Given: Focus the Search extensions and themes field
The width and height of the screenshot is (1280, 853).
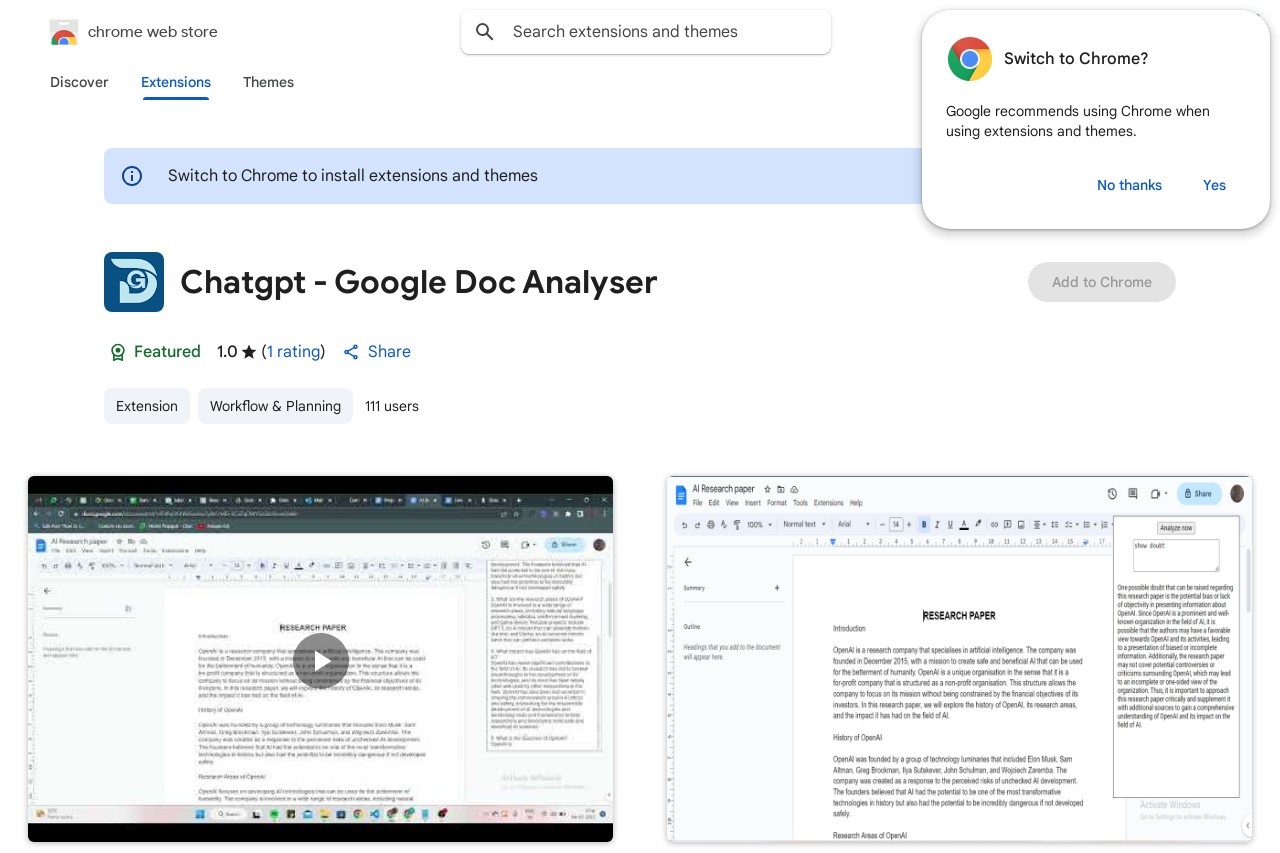Looking at the screenshot, I should point(646,32).
